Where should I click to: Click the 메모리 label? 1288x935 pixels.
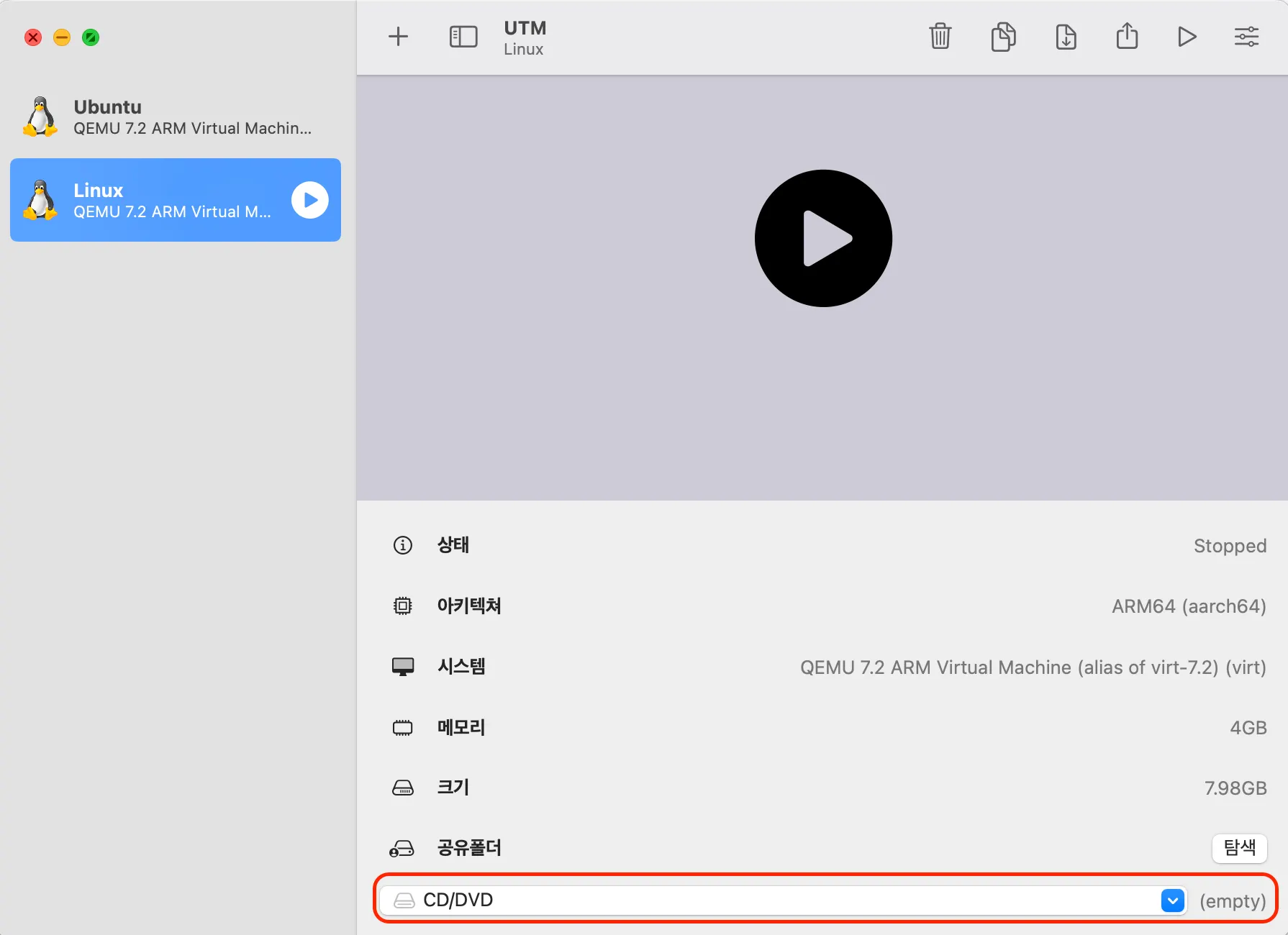tap(461, 728)
